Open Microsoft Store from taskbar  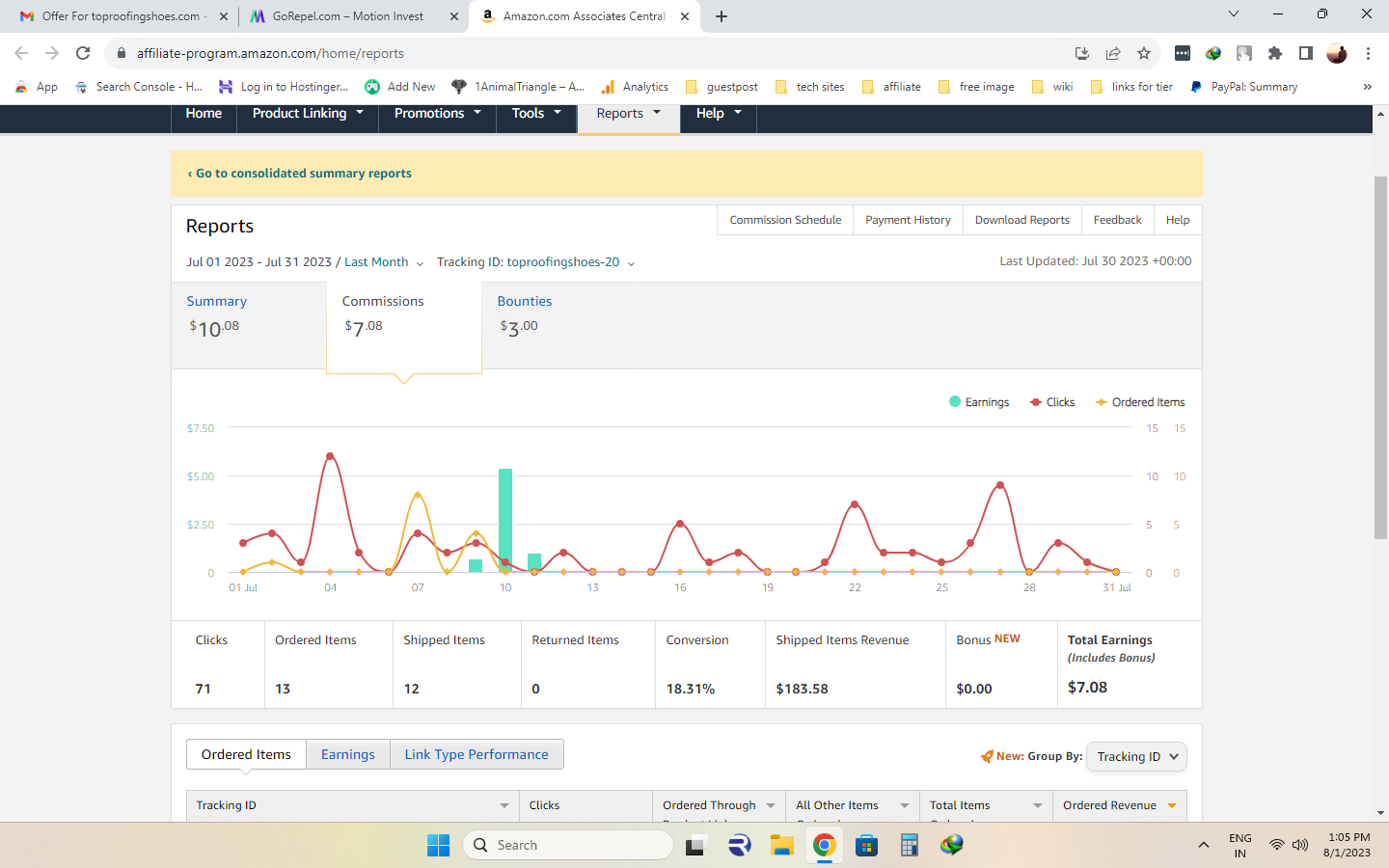point(866,845)
